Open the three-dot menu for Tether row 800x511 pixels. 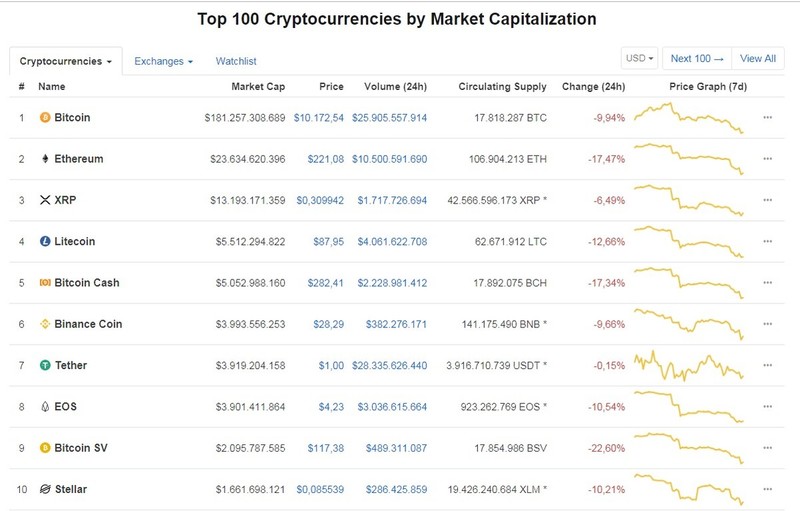[x=767, y=366]
